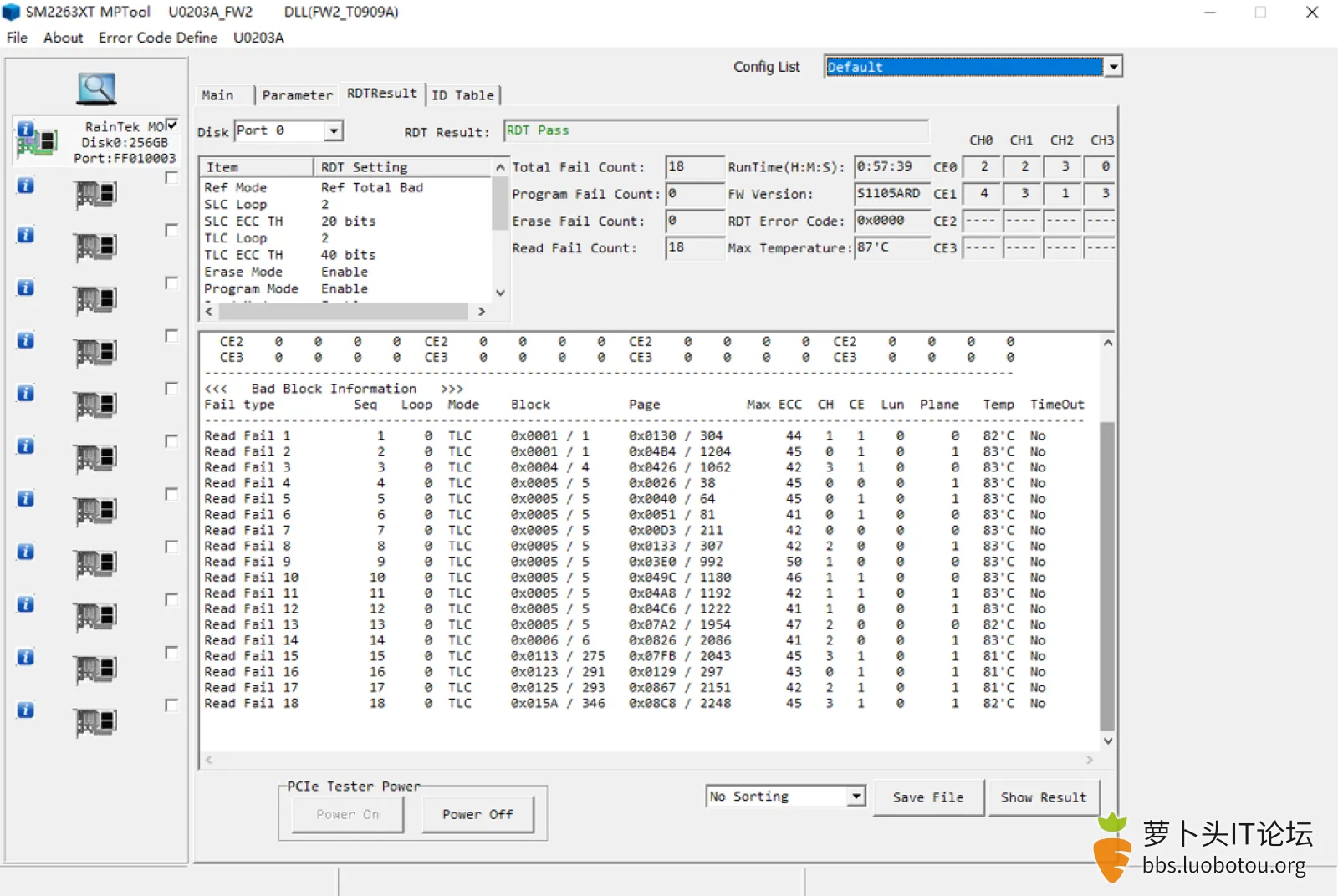Tick the second port slot checkbox
This screenshot has height=896, width=1338.
click(x=171, y=177)
